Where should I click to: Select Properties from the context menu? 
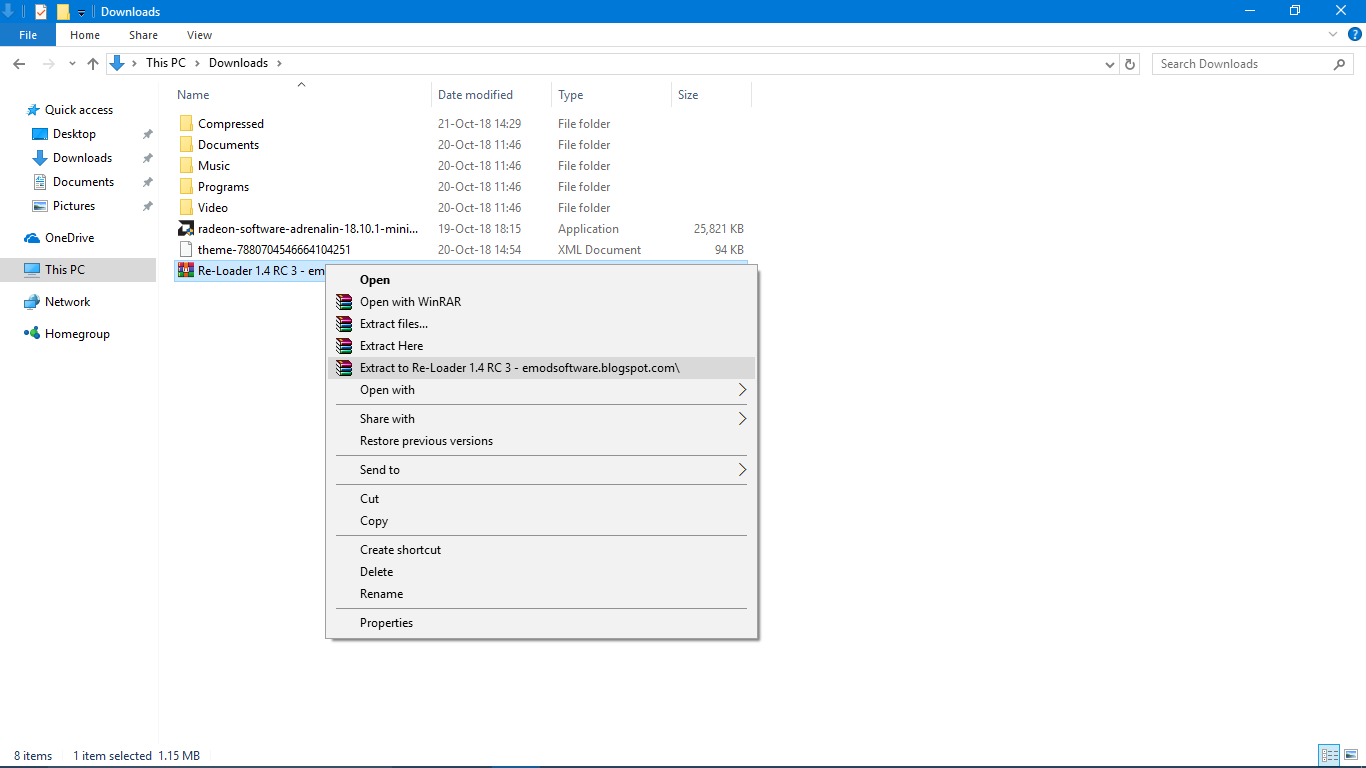[387, 622]
